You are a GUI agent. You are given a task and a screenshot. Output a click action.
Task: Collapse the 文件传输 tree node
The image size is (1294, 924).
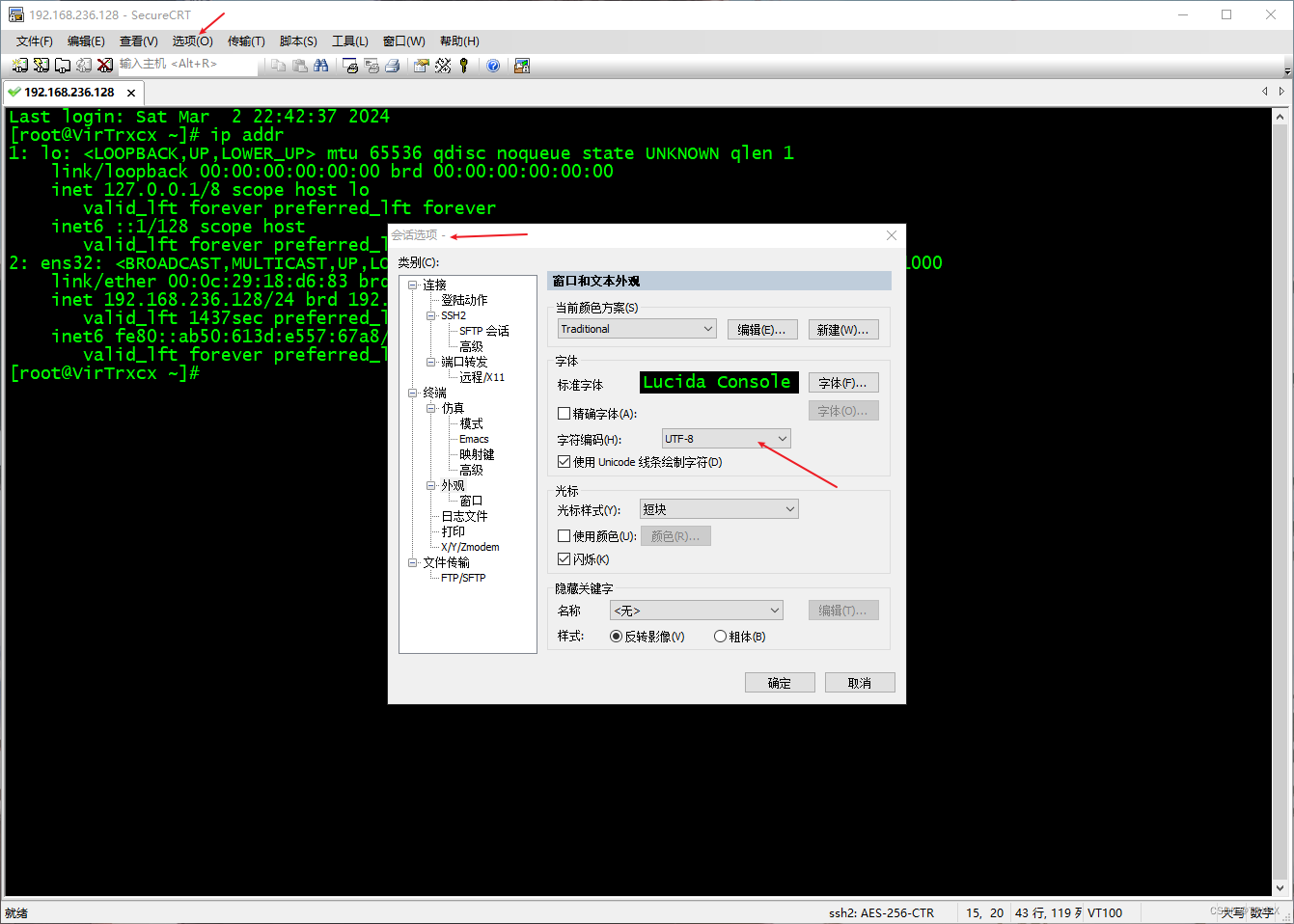pyautogui.click(x=413, y=562)
